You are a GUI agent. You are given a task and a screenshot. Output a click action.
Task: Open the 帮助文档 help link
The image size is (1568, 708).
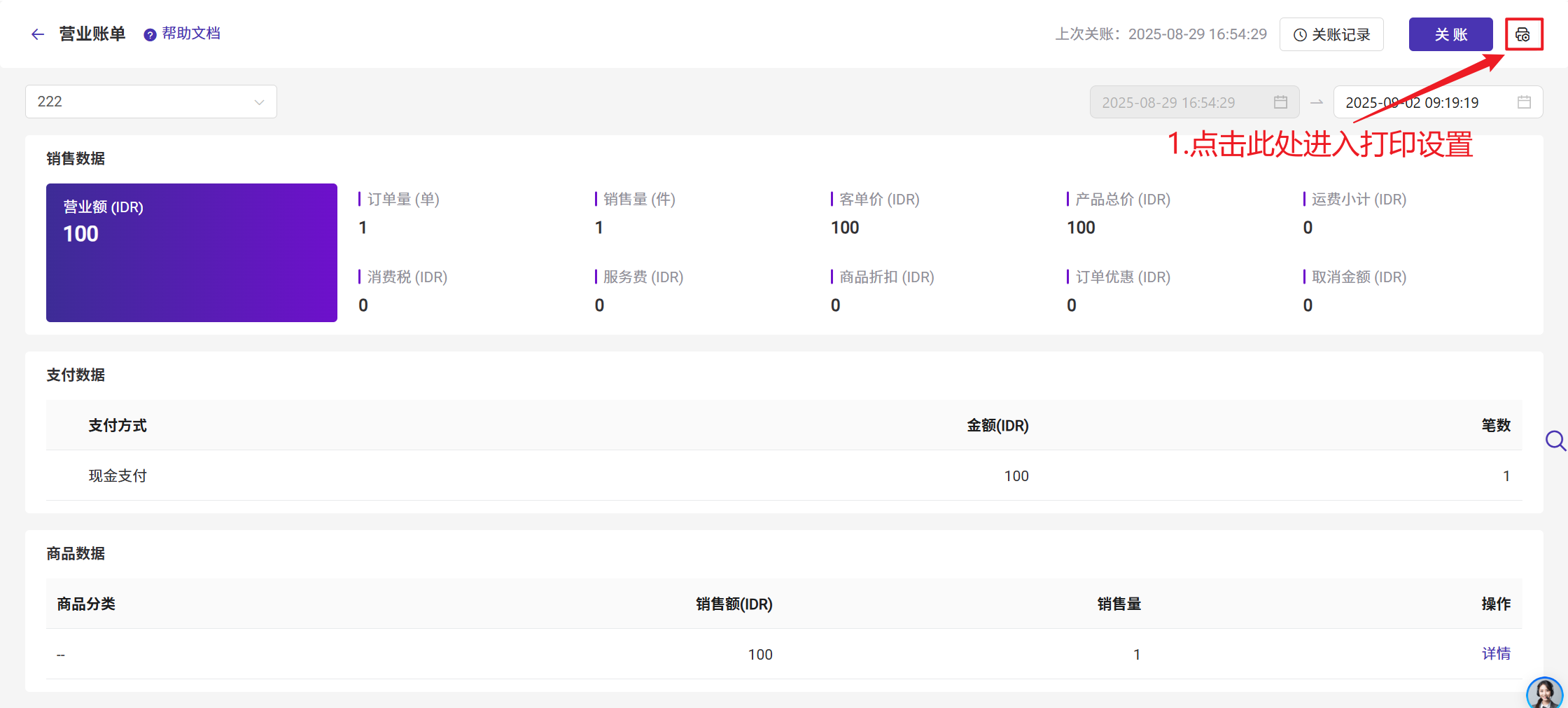191,34
